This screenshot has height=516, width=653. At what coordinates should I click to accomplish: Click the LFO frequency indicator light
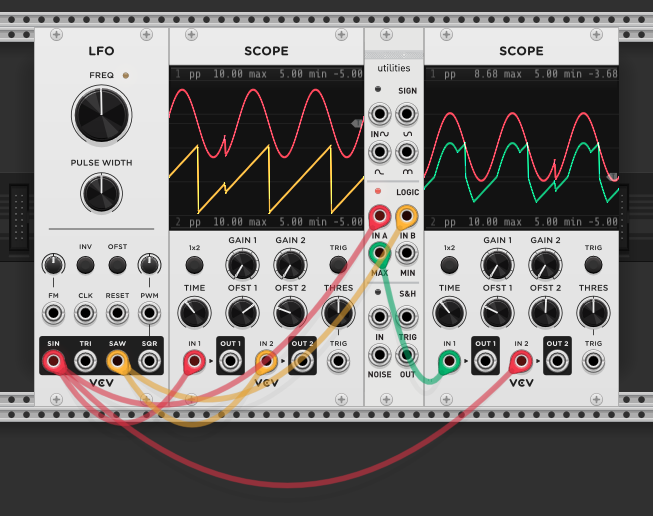(x=126, y=75)
